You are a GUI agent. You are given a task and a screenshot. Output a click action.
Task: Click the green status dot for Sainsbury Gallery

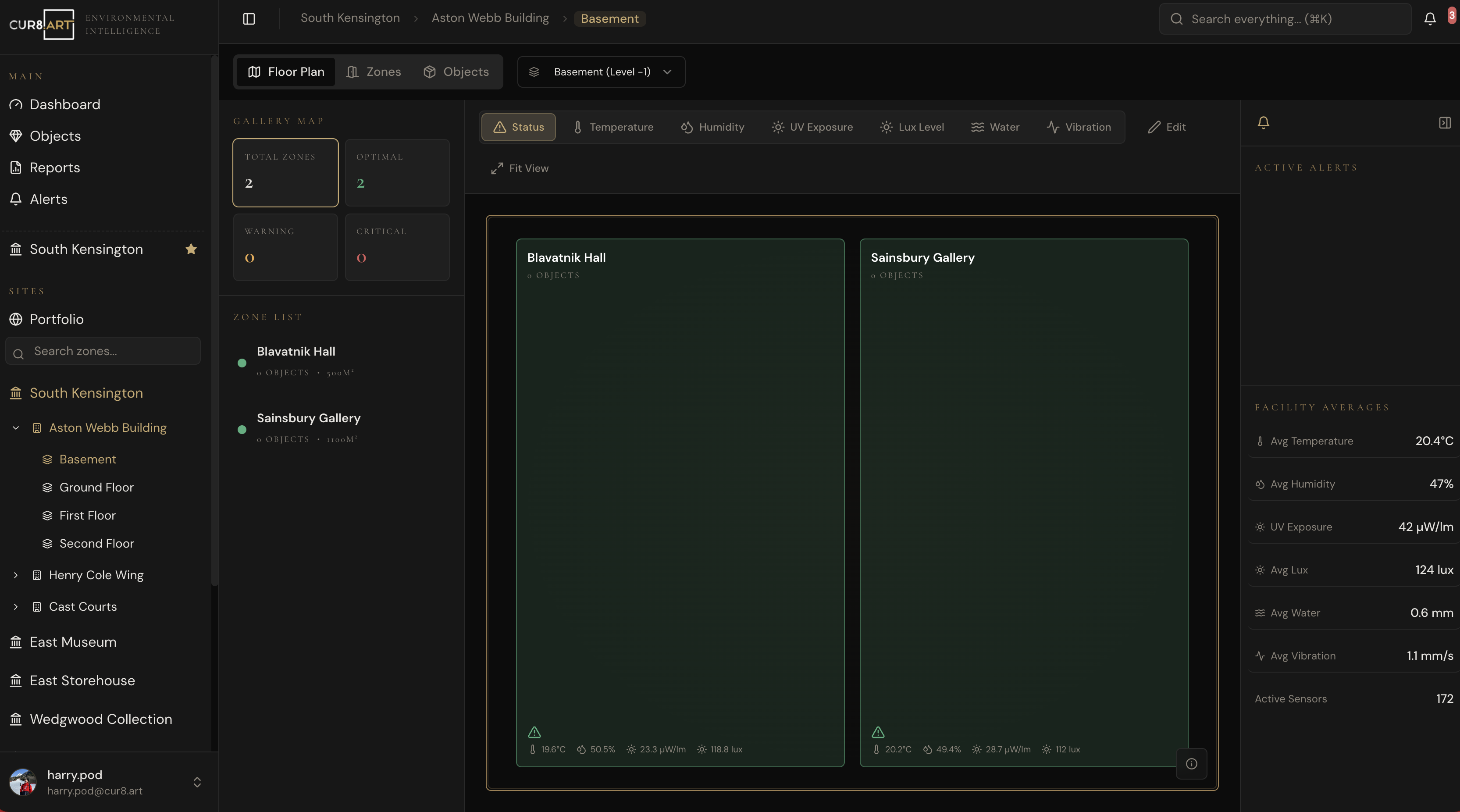point(242,430)
